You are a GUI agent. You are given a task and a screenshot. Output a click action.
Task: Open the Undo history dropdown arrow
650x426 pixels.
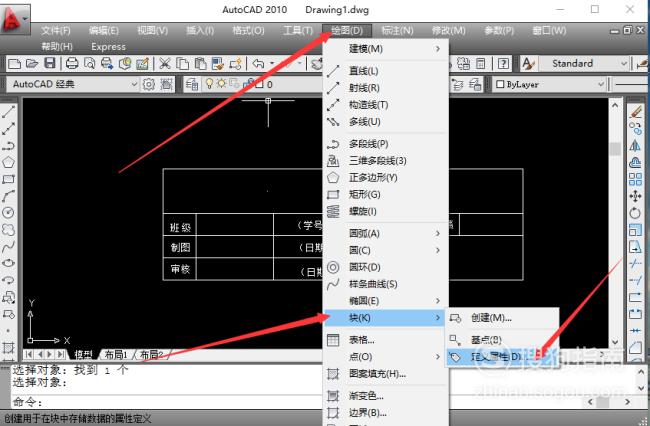(x=272, y=63)
